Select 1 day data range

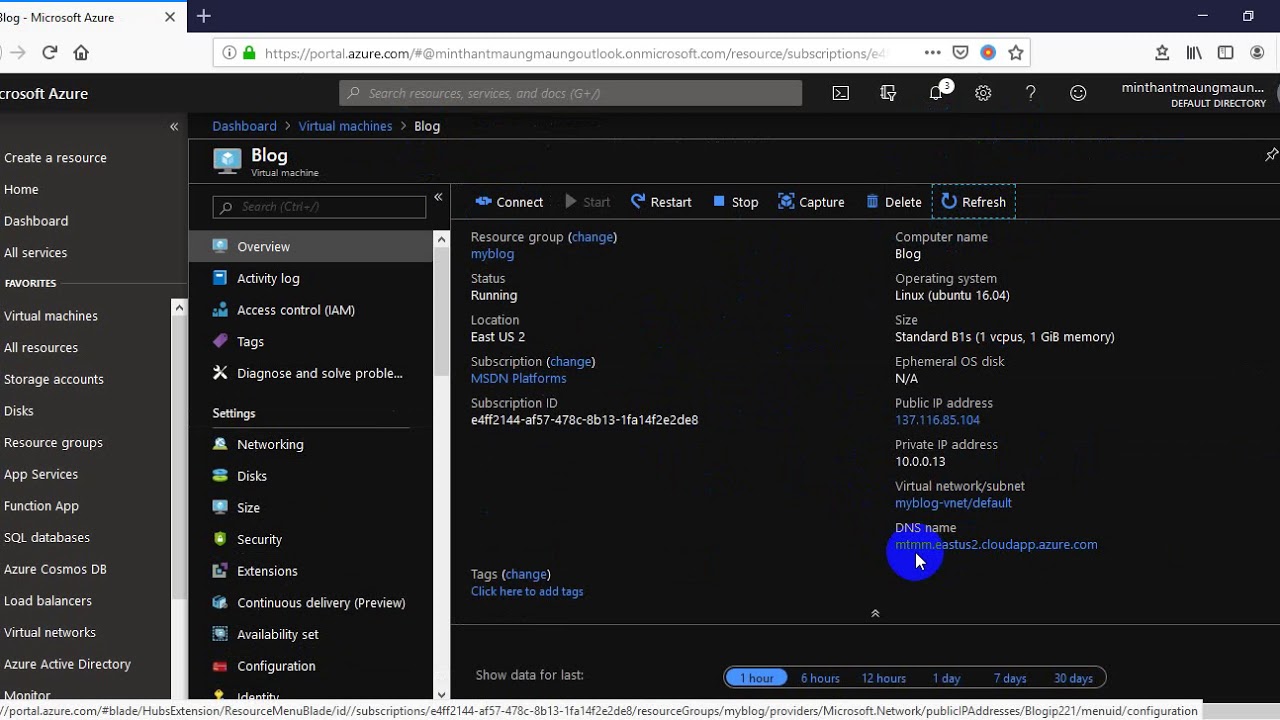point(946,678)
